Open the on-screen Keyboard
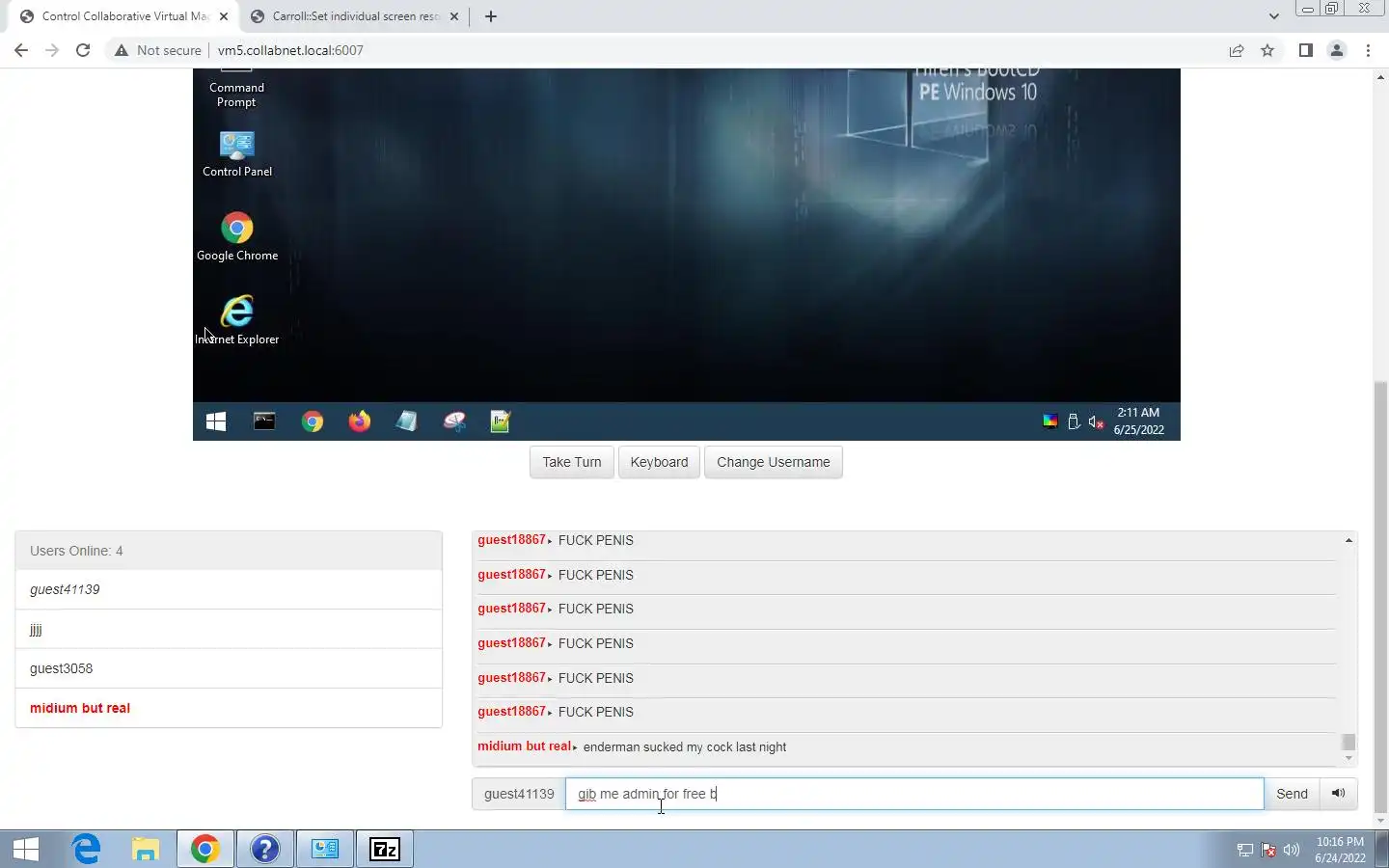 [x=659, y=462]
